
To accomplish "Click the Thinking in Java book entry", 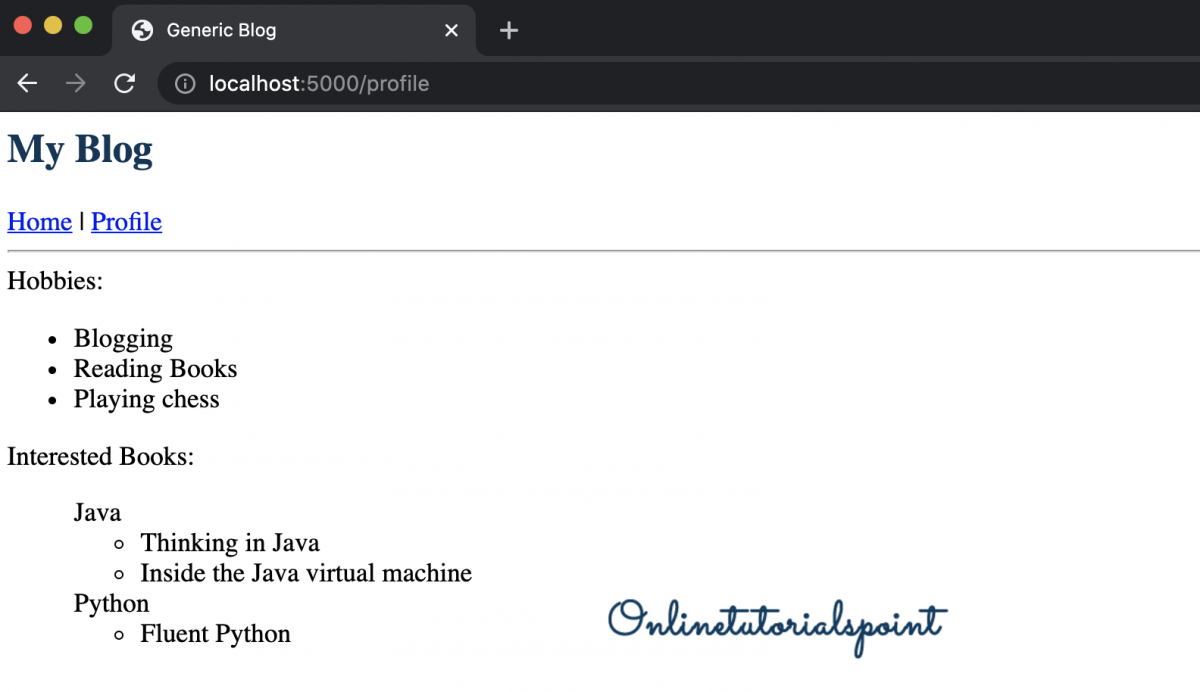I will (230, 543).
